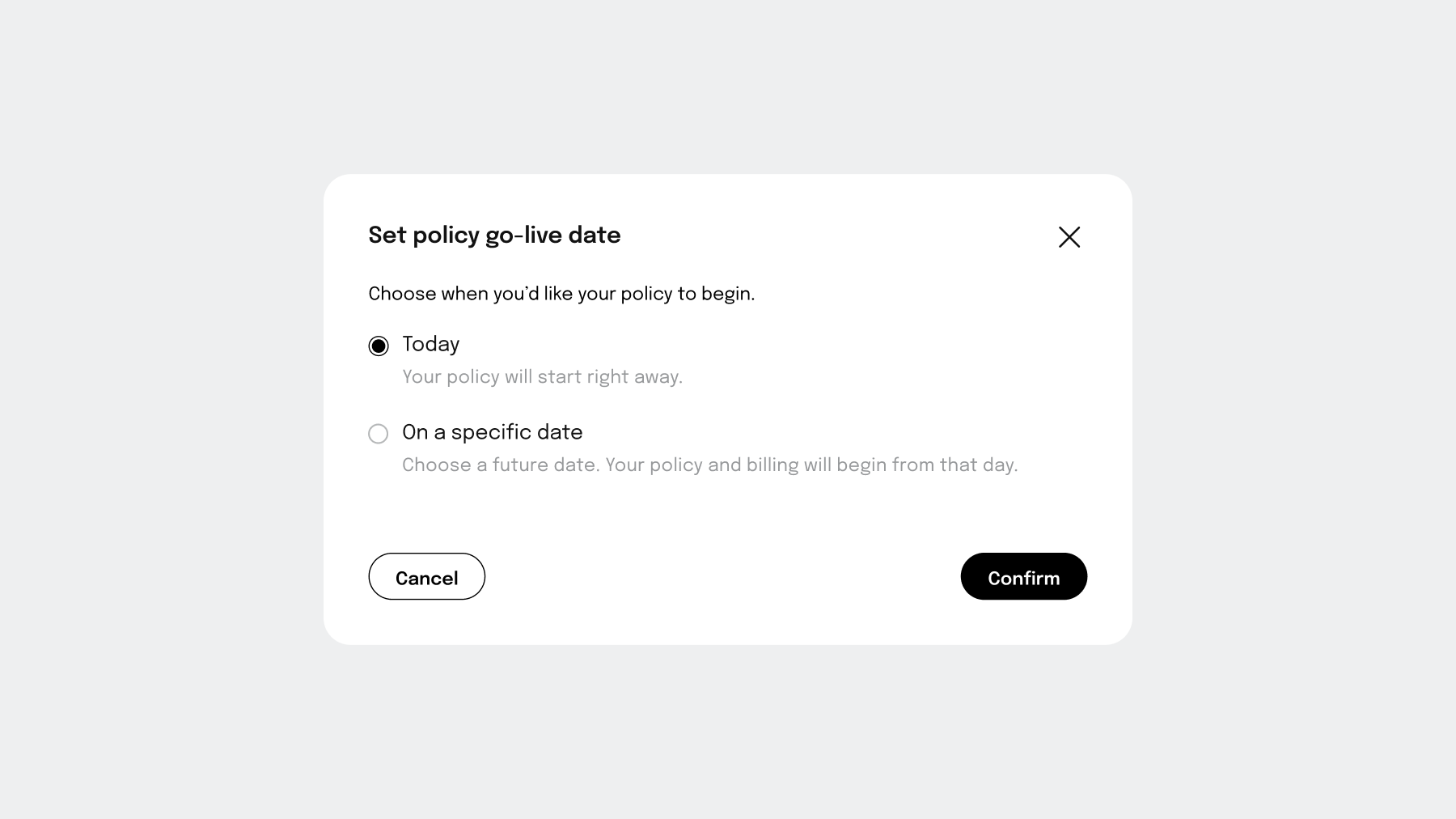Toggle the unselected specific date radio
Image resolution: width=1456 pixels, height=819 pixels.
pyautogui.click(x=378, y=434)
